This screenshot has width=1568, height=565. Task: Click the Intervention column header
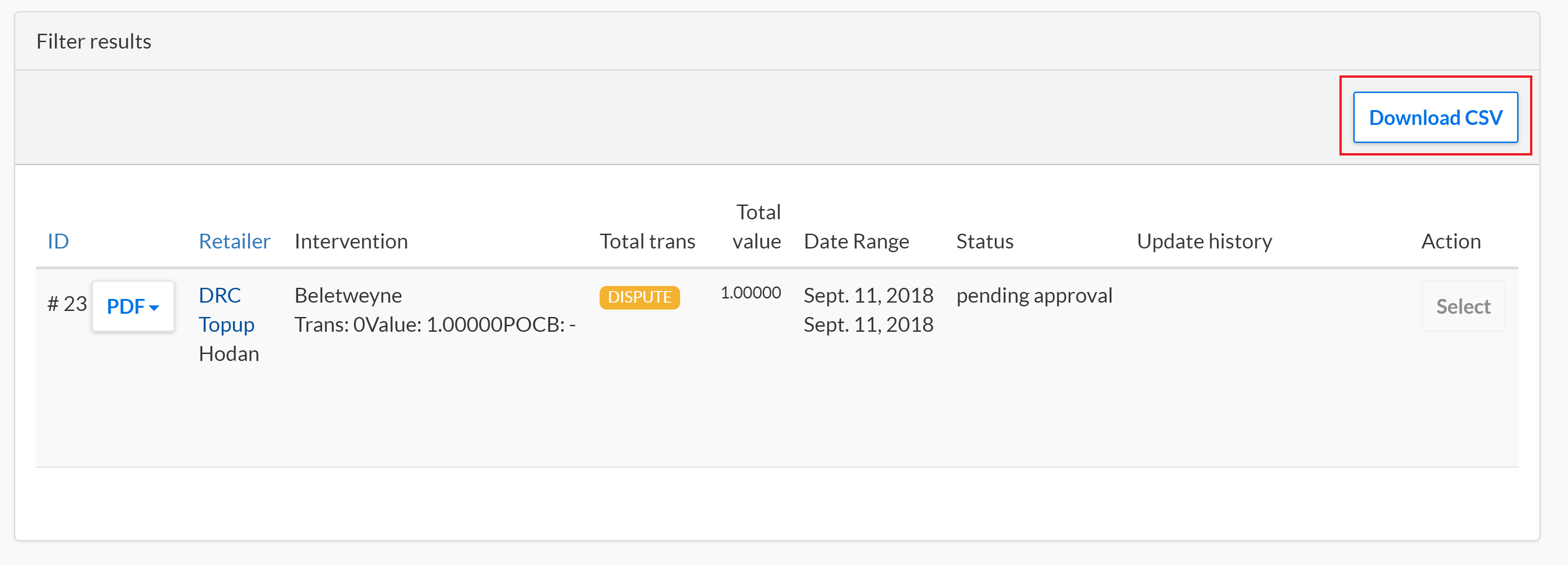pyautogui.click(x=351, y=242)
